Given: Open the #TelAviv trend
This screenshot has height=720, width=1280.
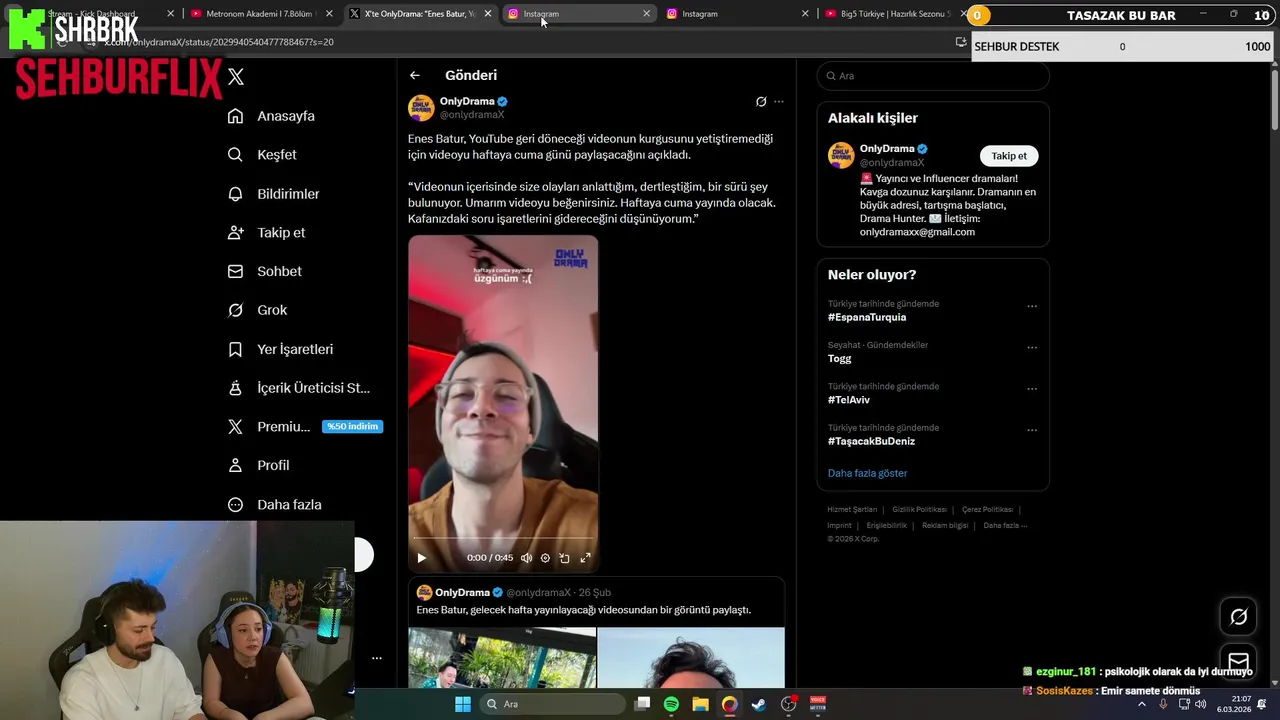Looking at the screenshot, I should 849,400.
